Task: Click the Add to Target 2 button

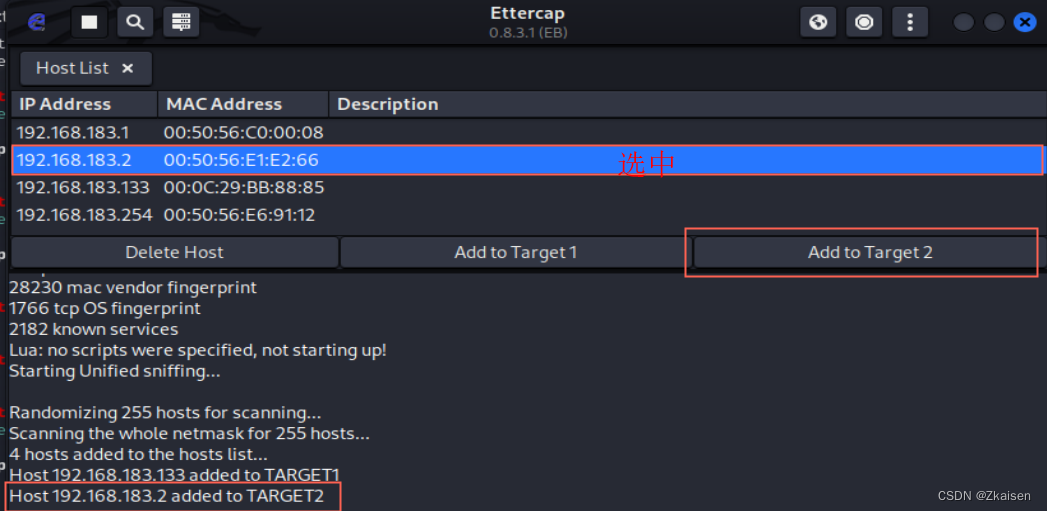Action: point(870,252)
